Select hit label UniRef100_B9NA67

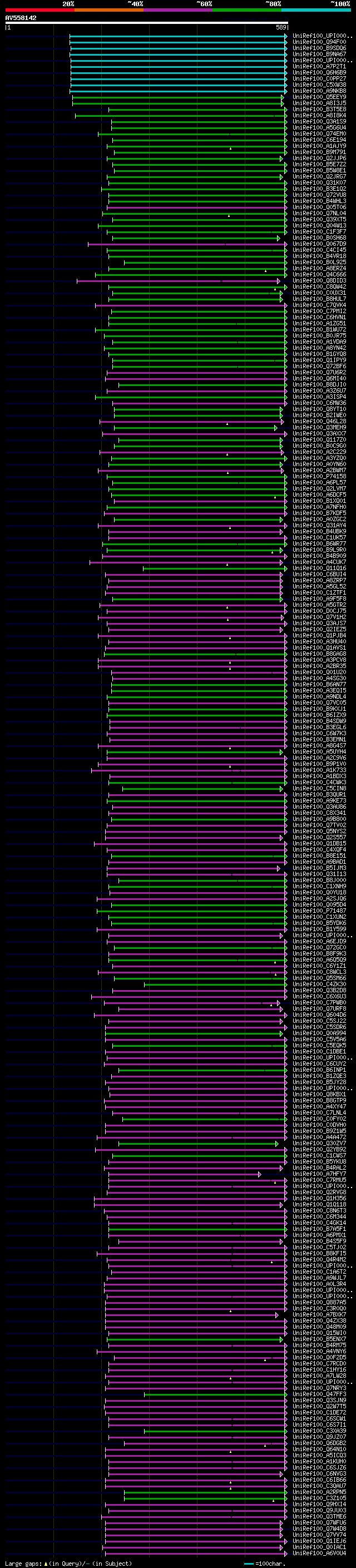pos(319,54)
